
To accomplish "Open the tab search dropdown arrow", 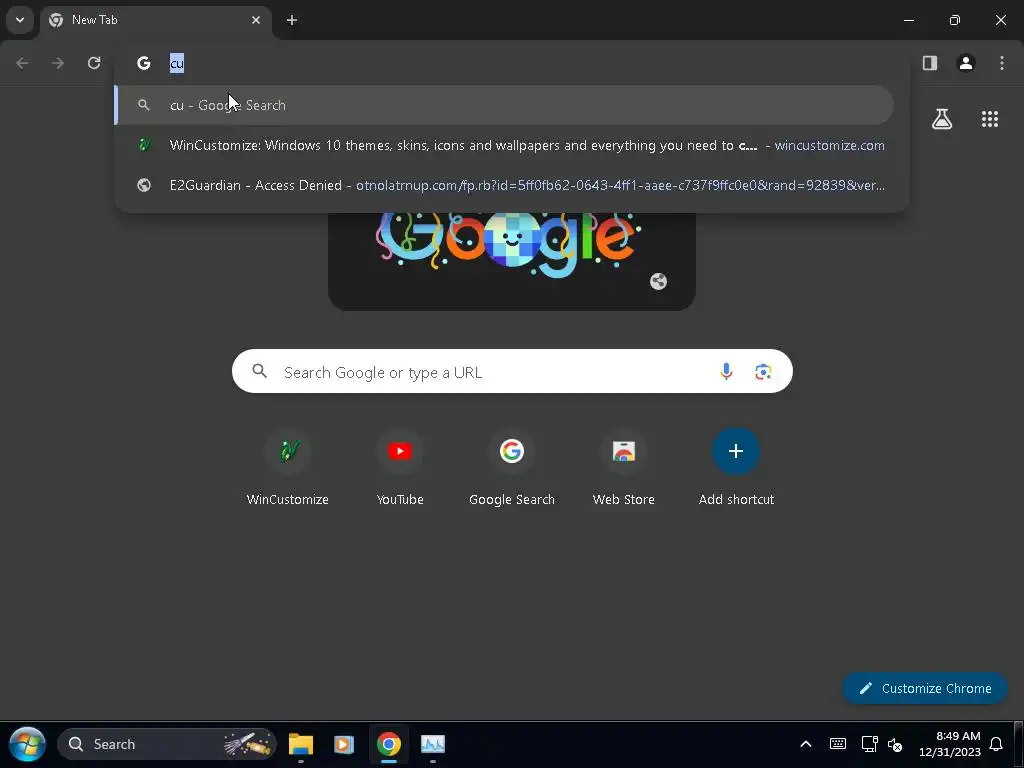I will [20, 20].
